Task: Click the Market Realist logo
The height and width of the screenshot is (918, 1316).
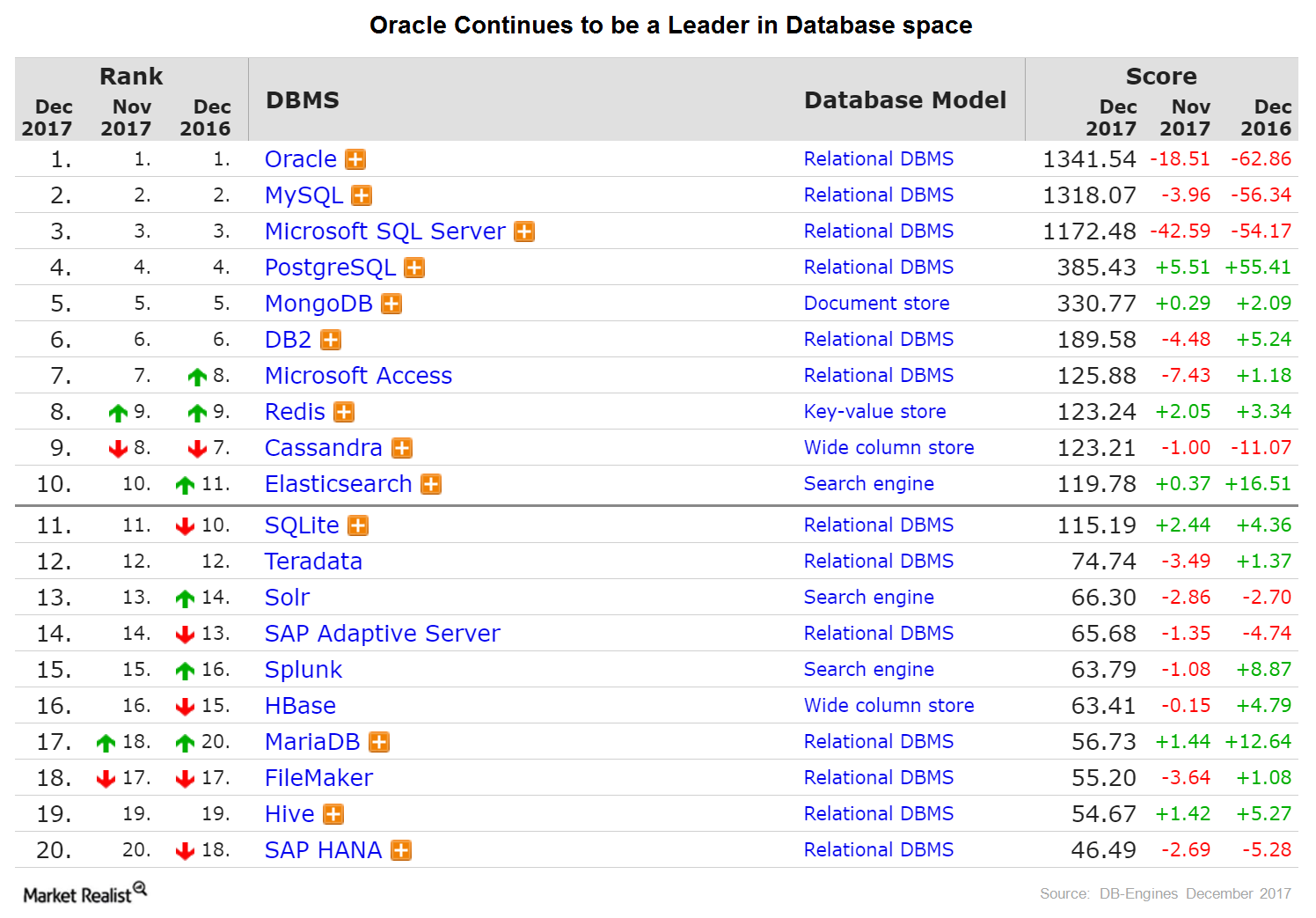Action: click(84, 892)
